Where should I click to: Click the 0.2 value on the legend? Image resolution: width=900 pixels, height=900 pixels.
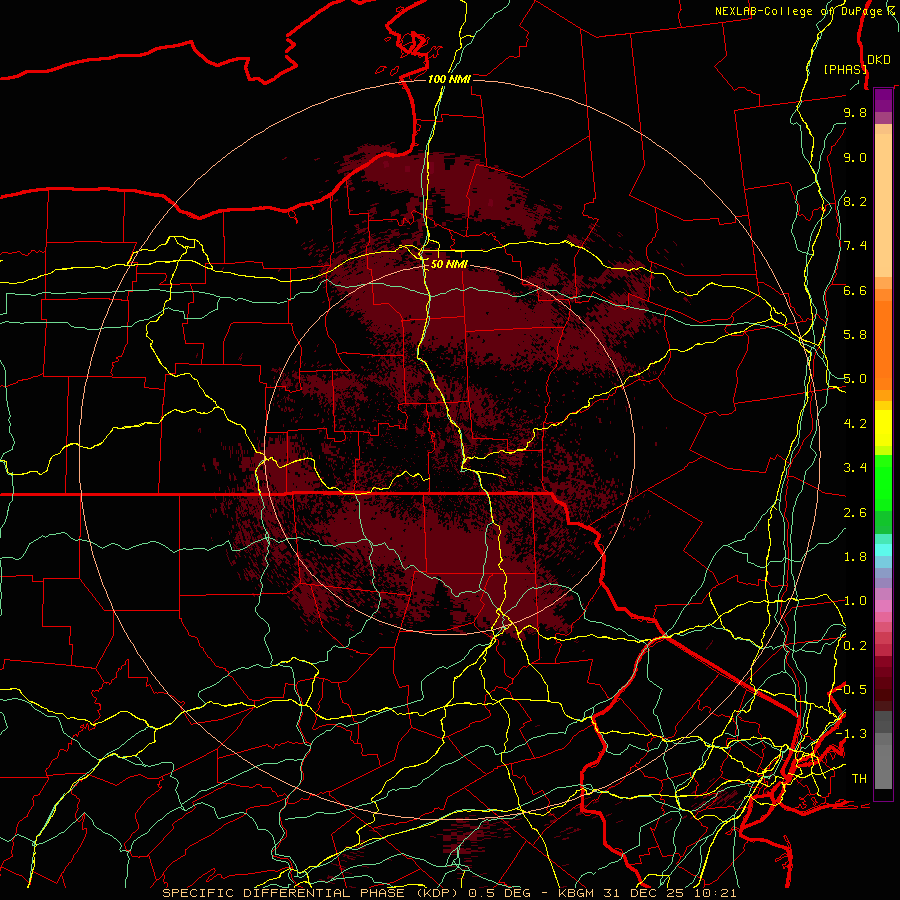(x=855, y=646)
